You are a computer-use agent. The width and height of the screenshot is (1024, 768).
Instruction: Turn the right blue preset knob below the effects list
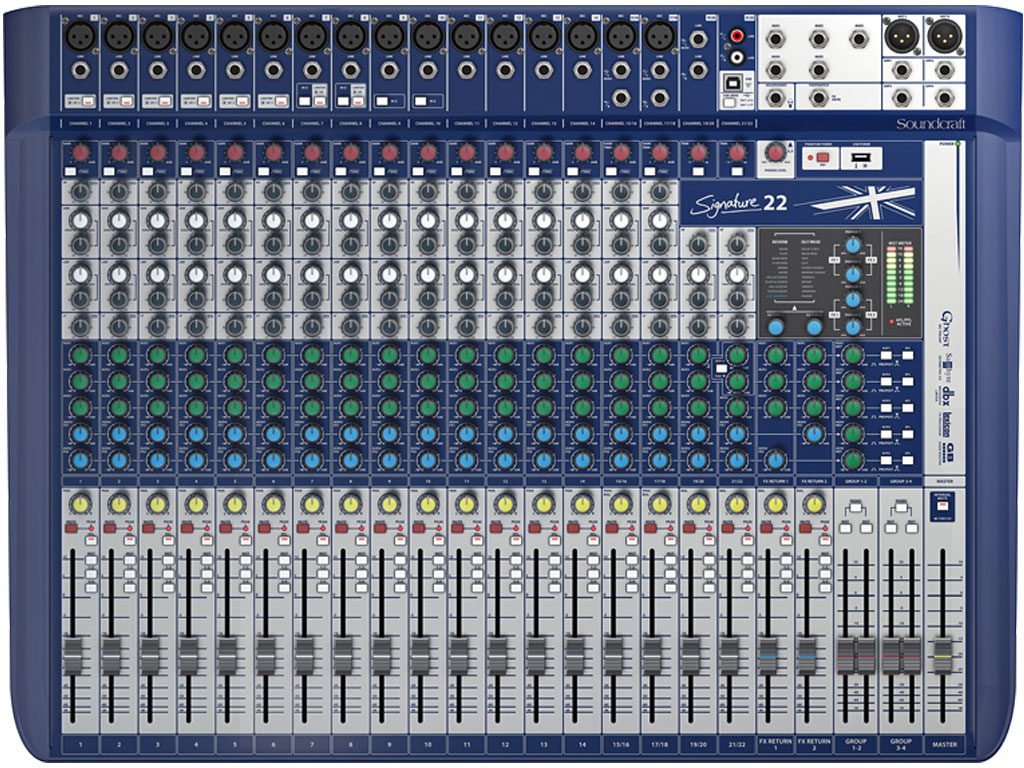814,327
